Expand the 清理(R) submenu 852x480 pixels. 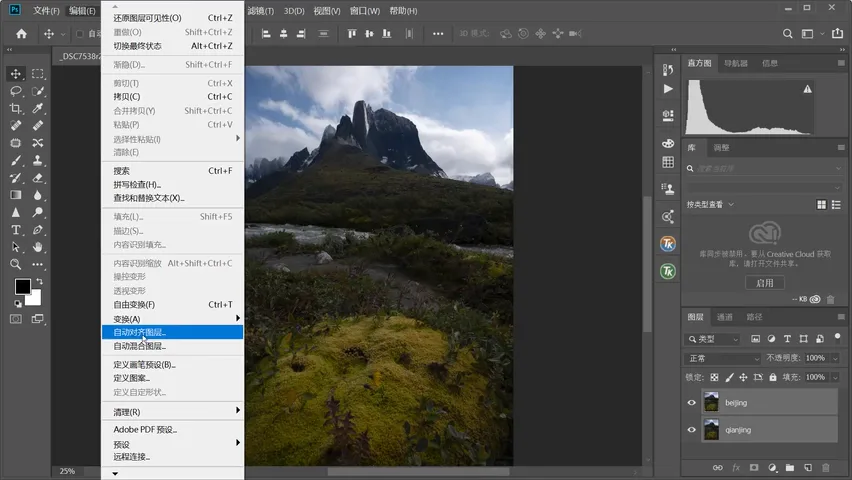172,412
